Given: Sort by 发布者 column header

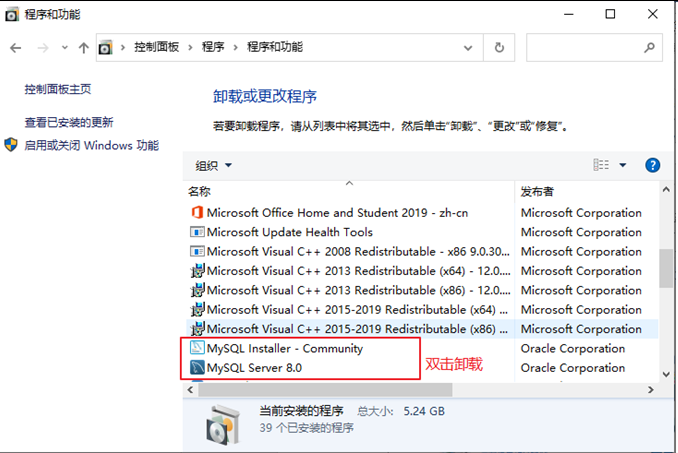Looking at the screenshot, I should point(537,191).
